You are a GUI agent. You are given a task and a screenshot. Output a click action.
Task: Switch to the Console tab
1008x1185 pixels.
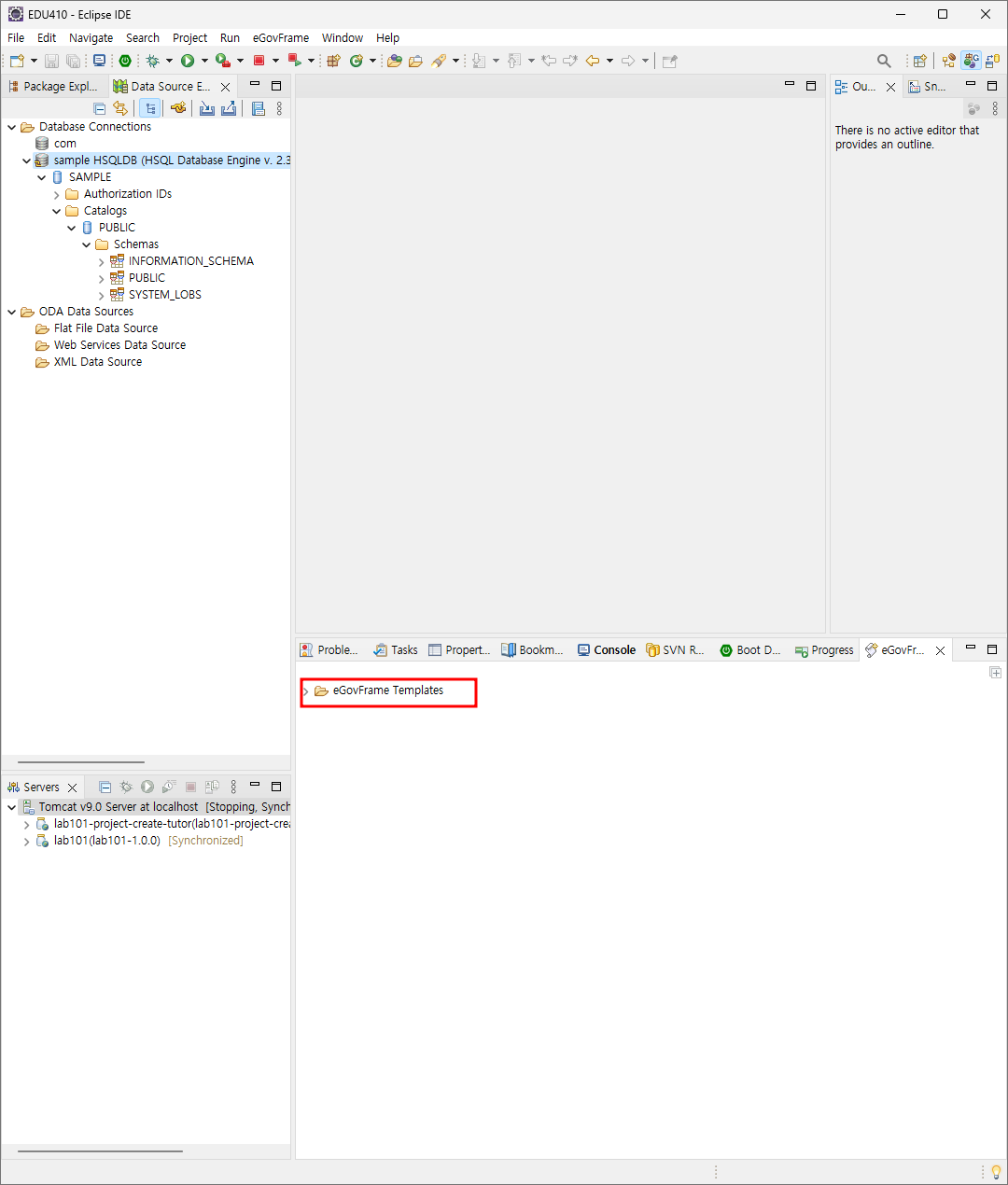[x=607, y=650]
